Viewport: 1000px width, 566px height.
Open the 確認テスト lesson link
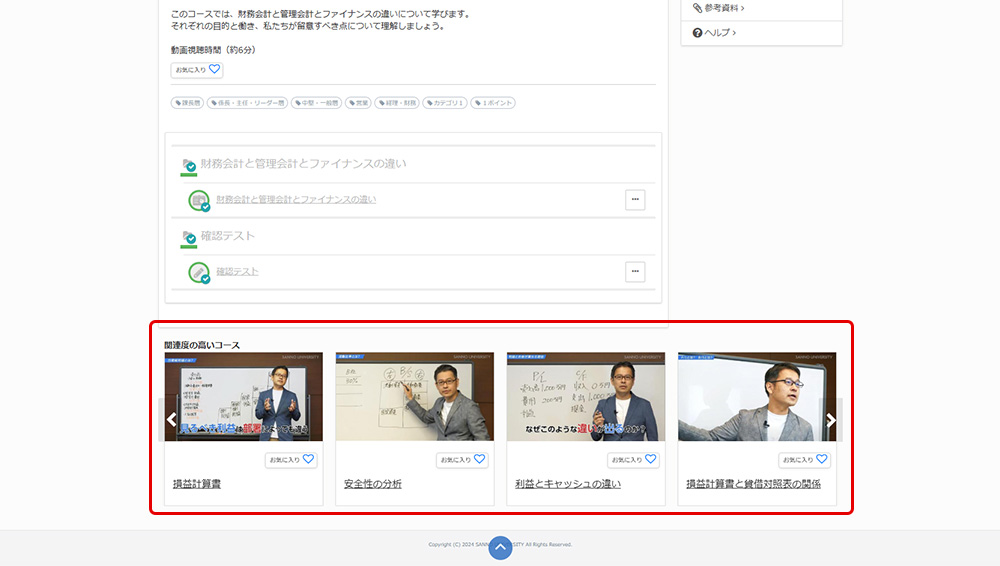coord(237,272)
